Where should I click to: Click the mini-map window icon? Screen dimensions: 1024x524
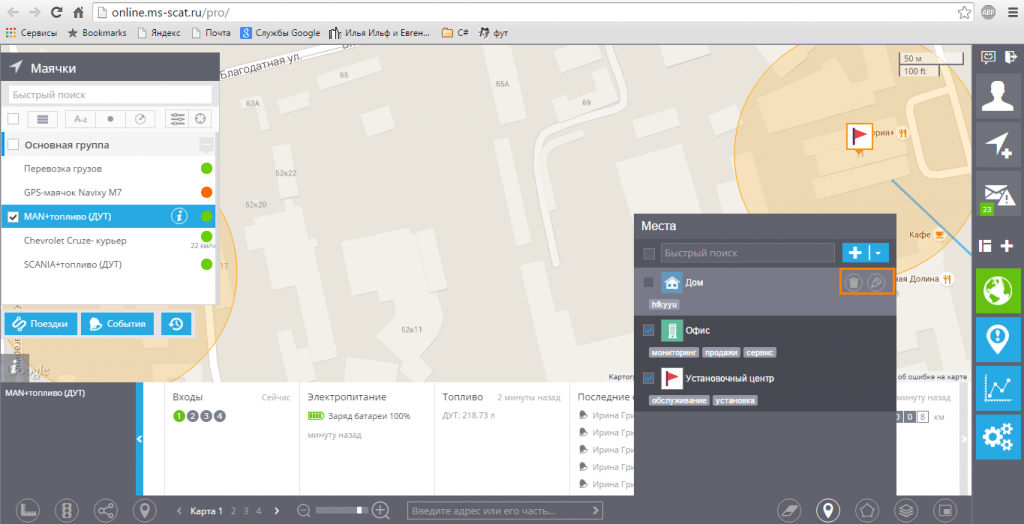(x=943, y=510)
